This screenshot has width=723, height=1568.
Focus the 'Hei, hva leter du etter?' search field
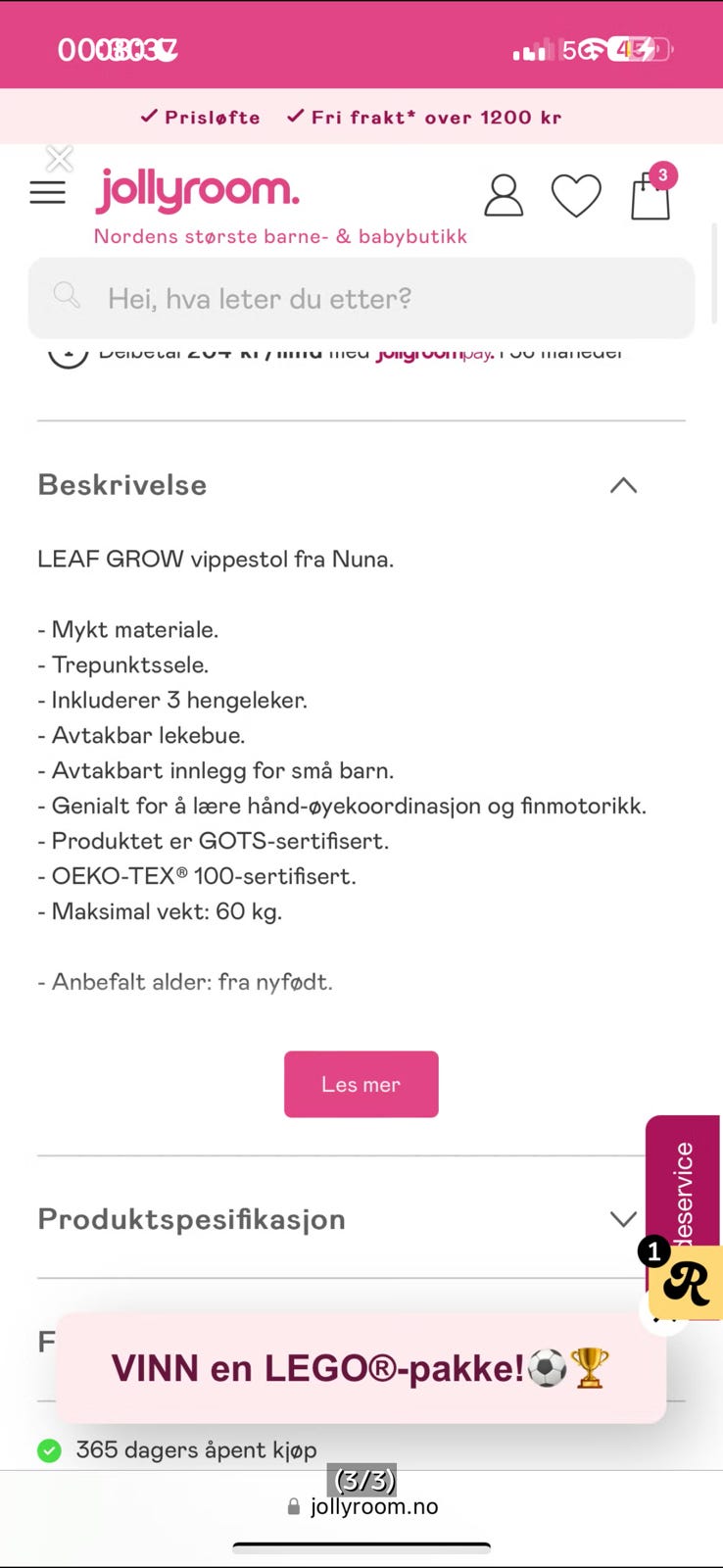(x=361, y=298)
